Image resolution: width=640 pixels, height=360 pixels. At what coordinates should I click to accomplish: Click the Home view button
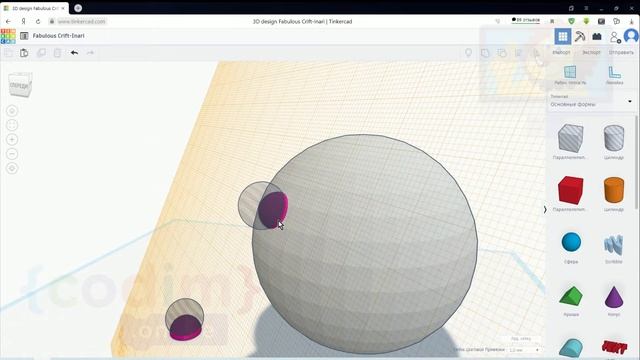tap(12, 111)
